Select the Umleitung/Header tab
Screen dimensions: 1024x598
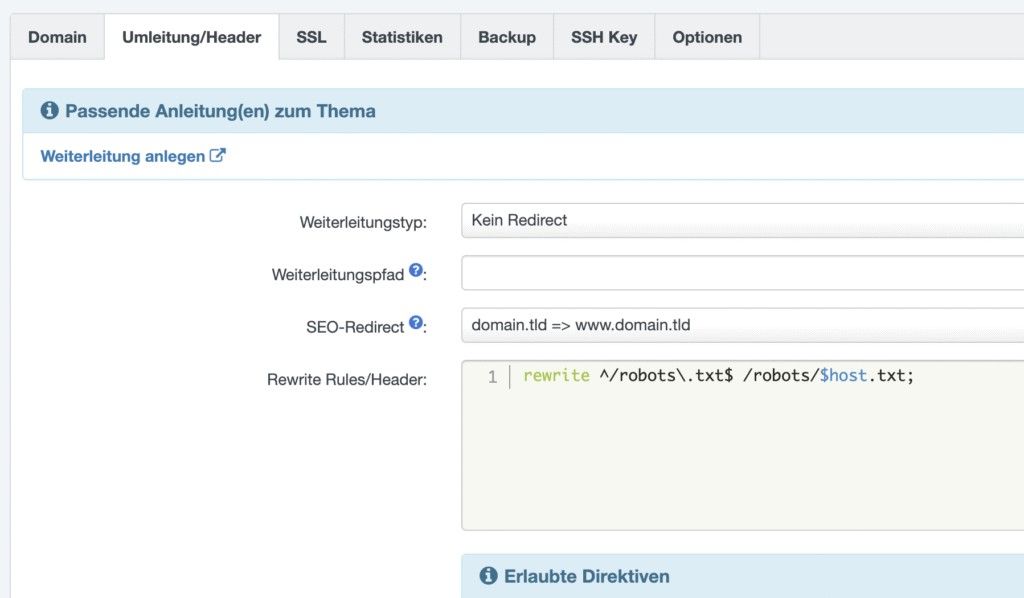pyautogui.click(x=192, y=38)
